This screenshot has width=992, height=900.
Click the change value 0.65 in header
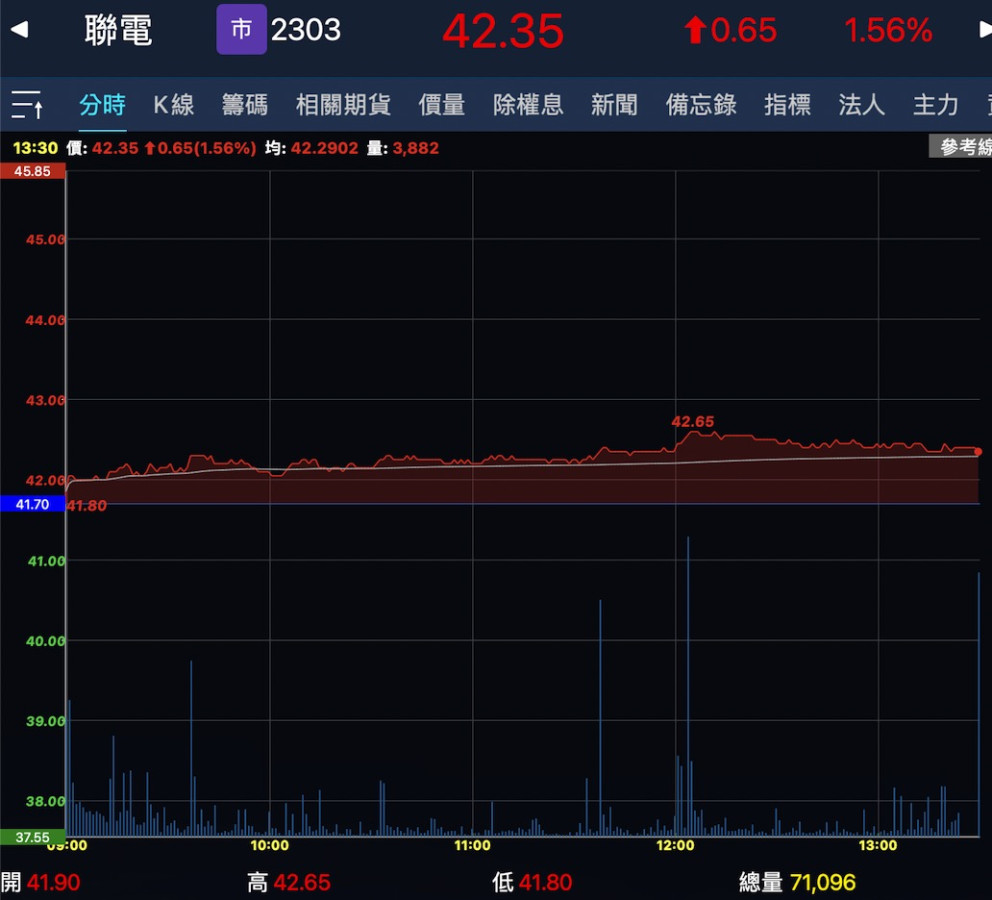click(x=743, y=30)
